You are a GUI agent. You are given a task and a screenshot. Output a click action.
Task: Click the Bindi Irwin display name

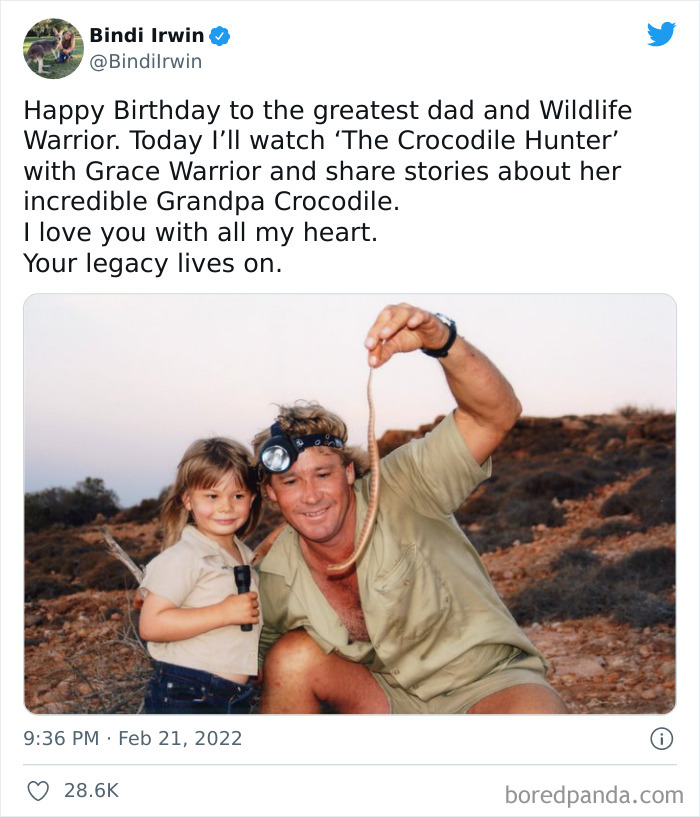(146, 36)
